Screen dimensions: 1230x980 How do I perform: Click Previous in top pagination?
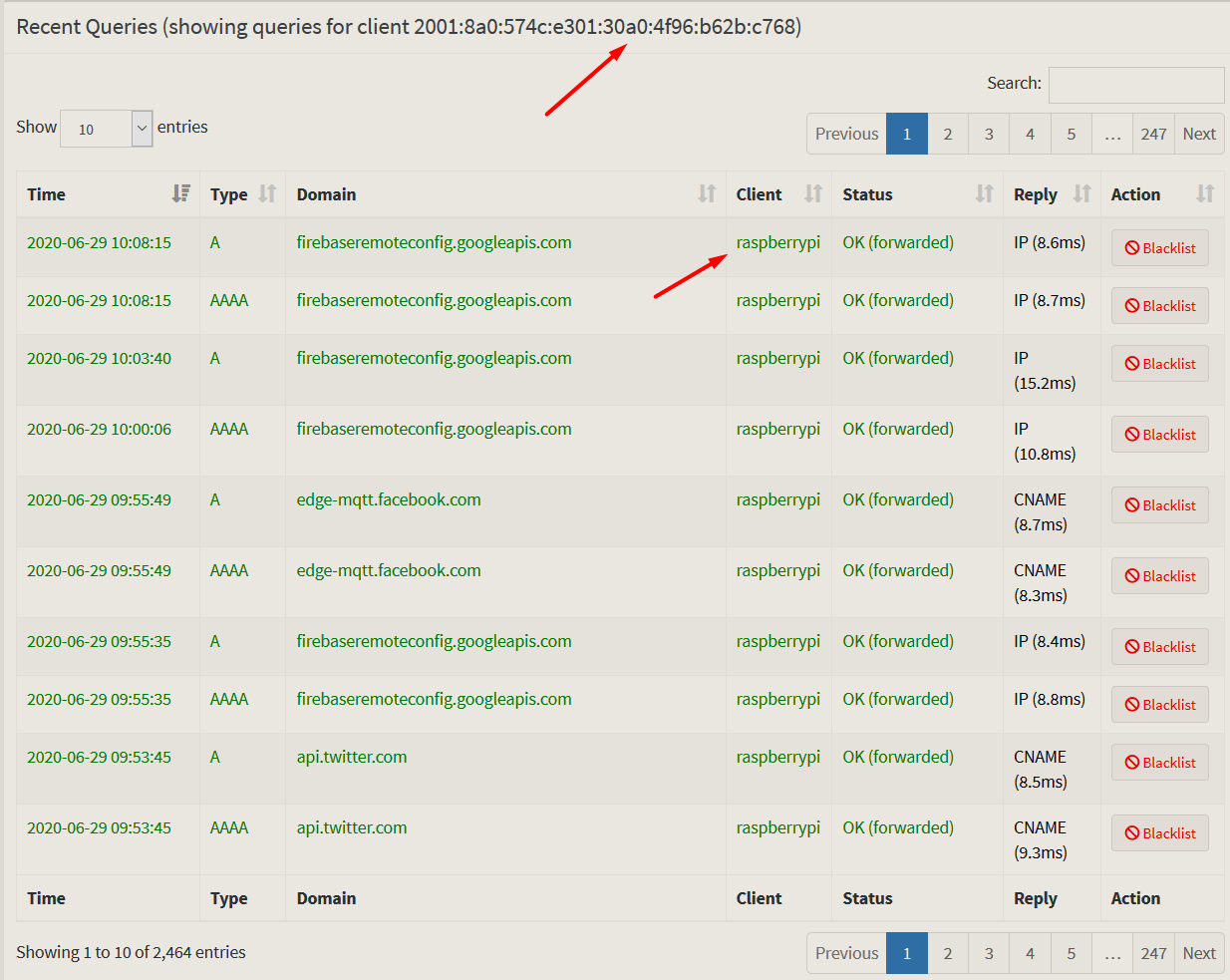pyautogui.click(x=847, y=134)
